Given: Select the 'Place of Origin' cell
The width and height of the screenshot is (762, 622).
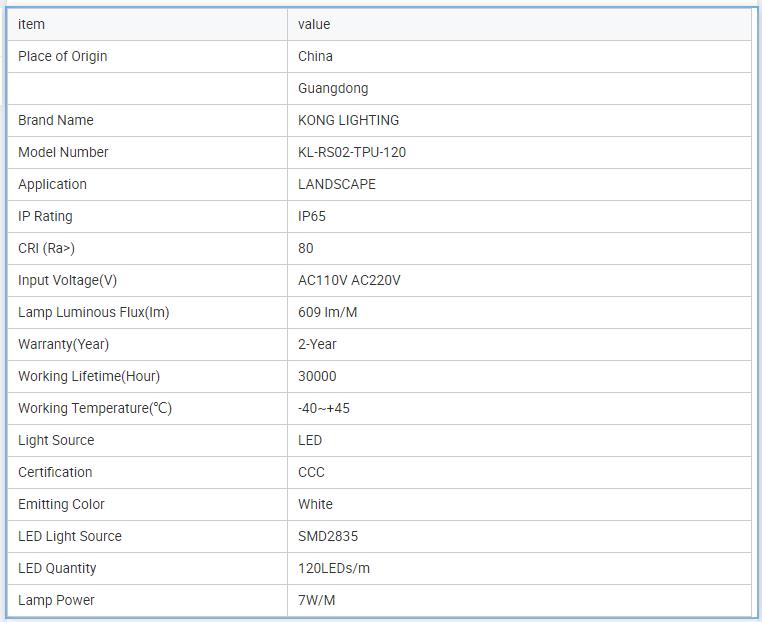Looking at the screenshot, I should [63, 56].
